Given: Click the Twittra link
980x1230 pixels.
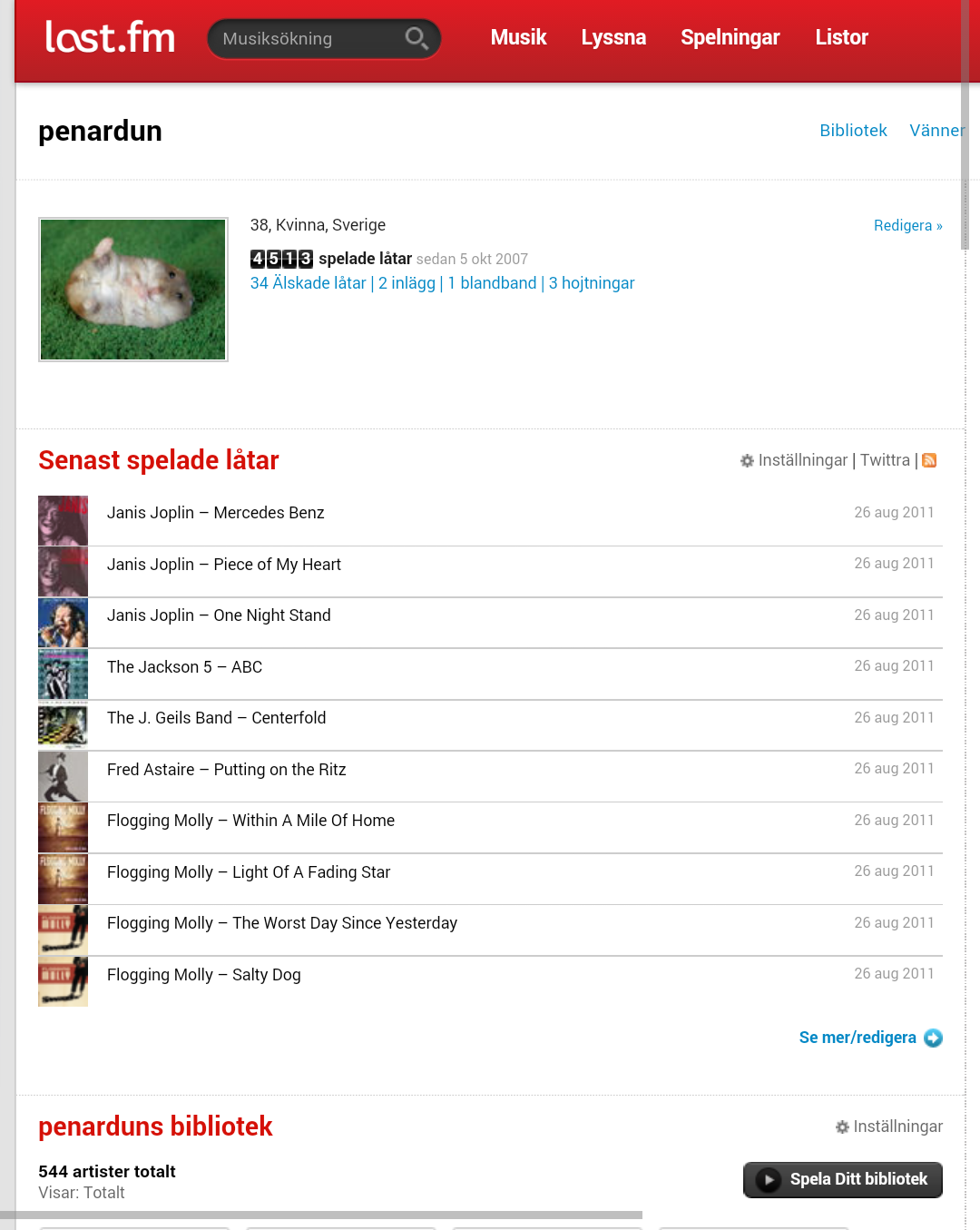Looking at the screenshot, I should click(x=885, y=460).
